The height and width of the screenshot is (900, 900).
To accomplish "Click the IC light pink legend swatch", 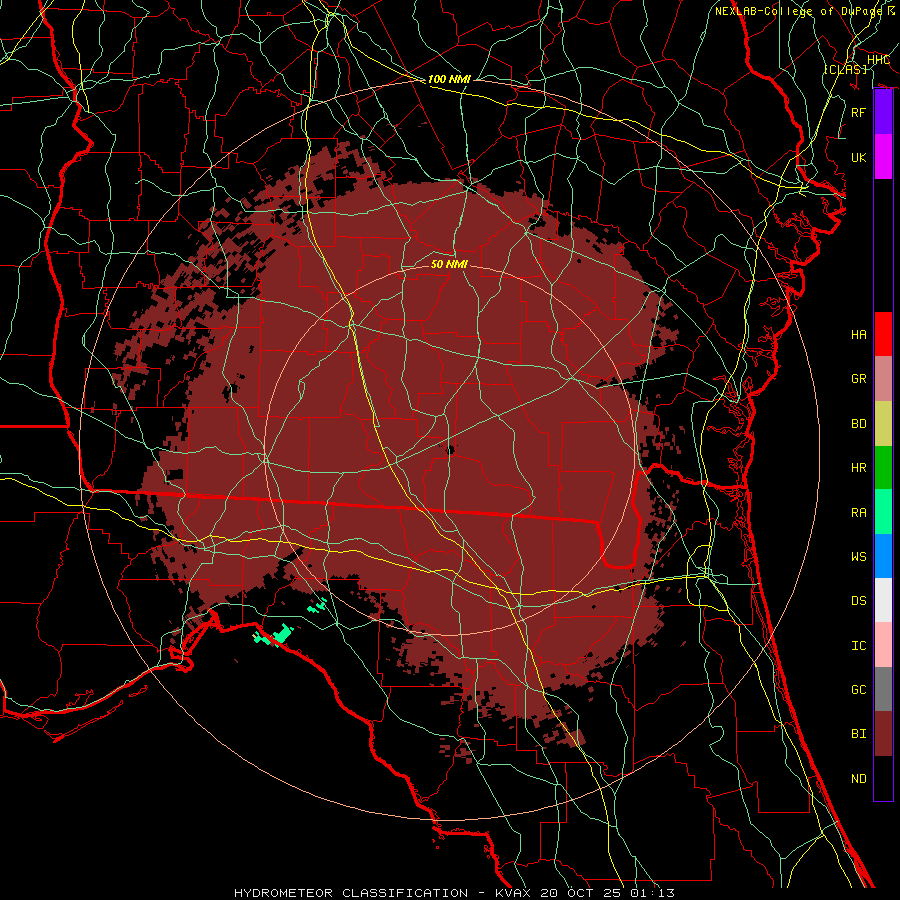I will point(883,645).
